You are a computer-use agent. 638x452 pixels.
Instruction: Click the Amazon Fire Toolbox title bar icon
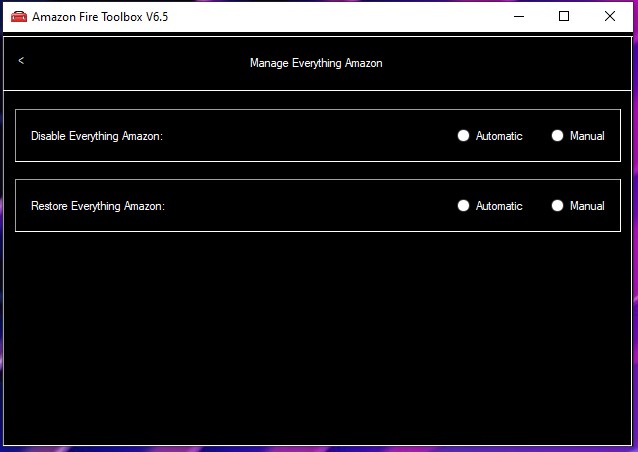[19, 17]
